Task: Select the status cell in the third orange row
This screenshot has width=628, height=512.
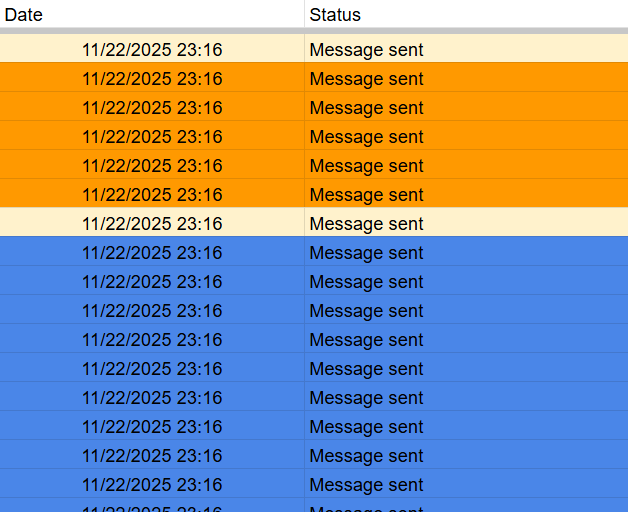Action: pyautogui.click(x=366, y=137)
